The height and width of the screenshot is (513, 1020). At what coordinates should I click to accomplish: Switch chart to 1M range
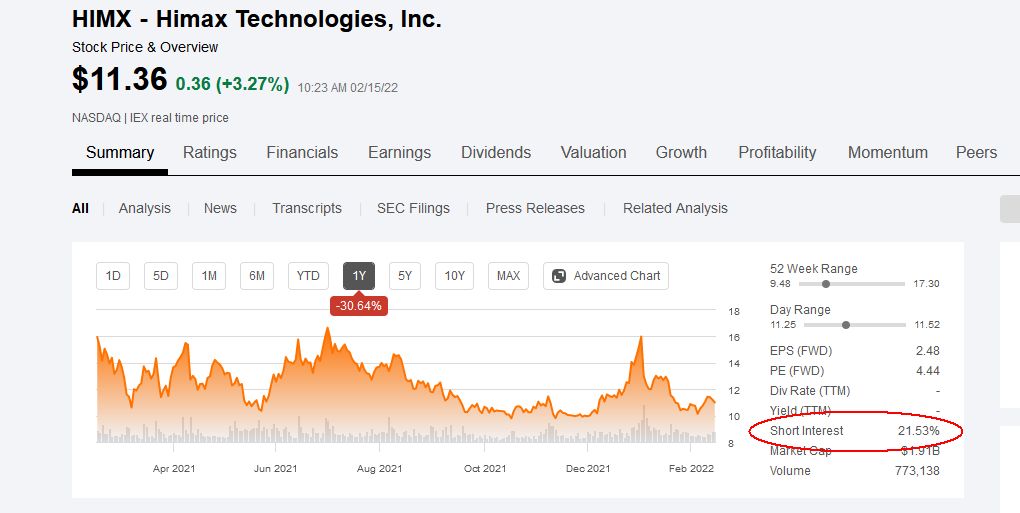tap(209, 276)
